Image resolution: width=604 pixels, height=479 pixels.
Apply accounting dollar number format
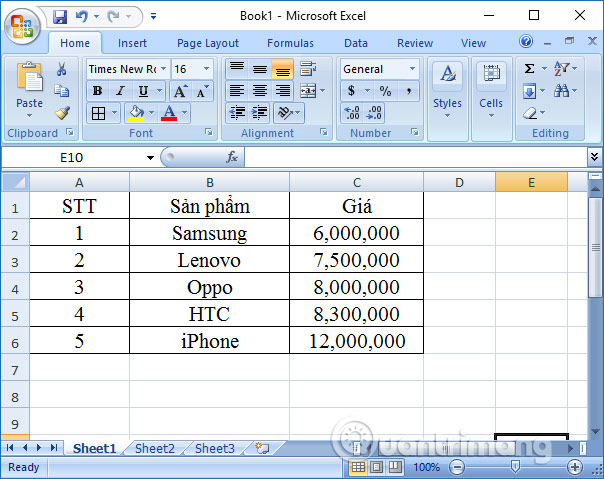click(x=351, y=91)
